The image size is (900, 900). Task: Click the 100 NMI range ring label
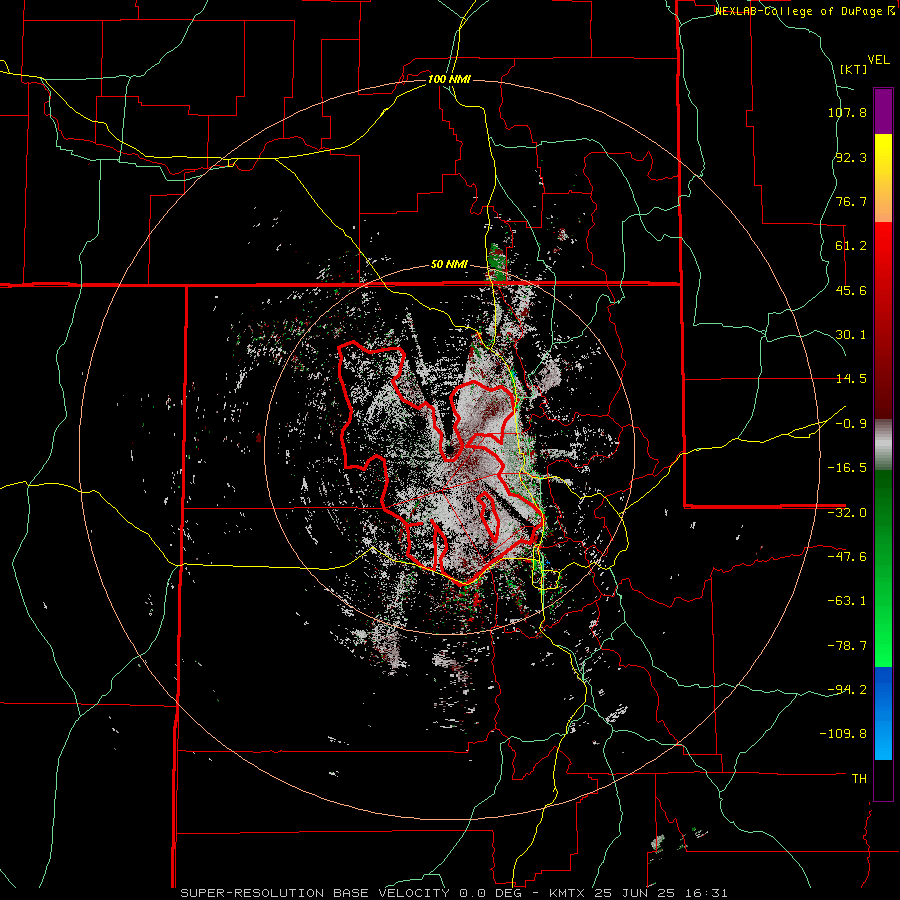[x=449, y=79]
